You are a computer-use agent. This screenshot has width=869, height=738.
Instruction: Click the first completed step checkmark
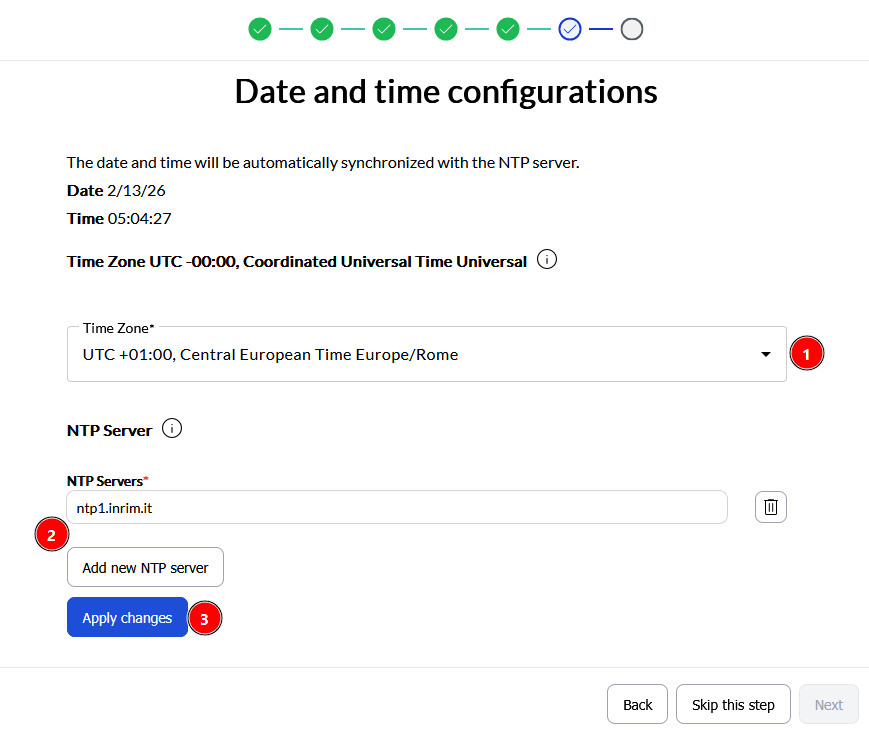coord(260,29)
